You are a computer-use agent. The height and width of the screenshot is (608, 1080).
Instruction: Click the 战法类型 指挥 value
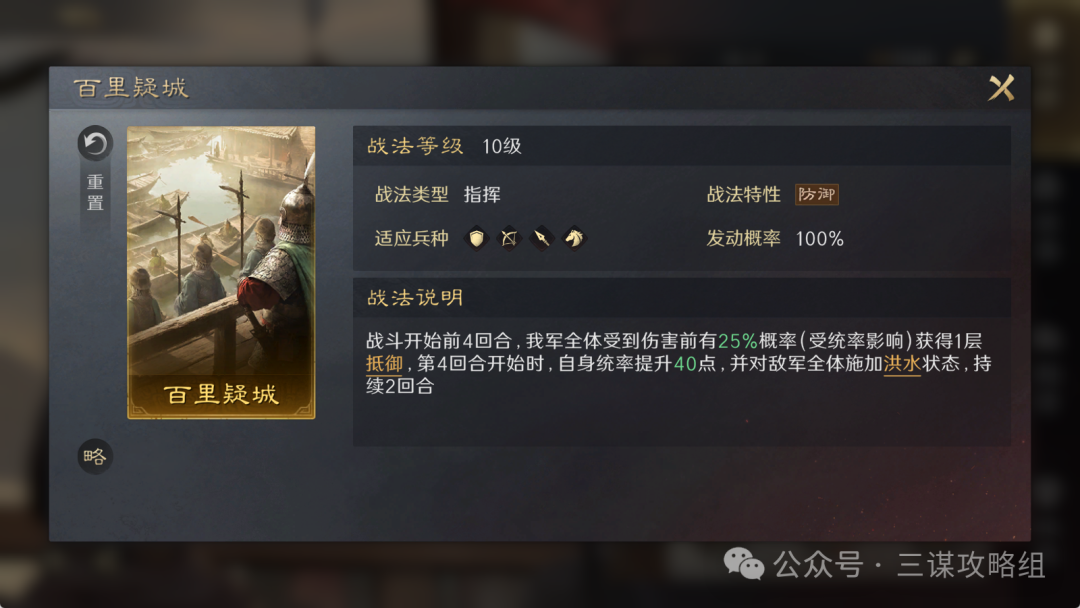coord(482,195)
